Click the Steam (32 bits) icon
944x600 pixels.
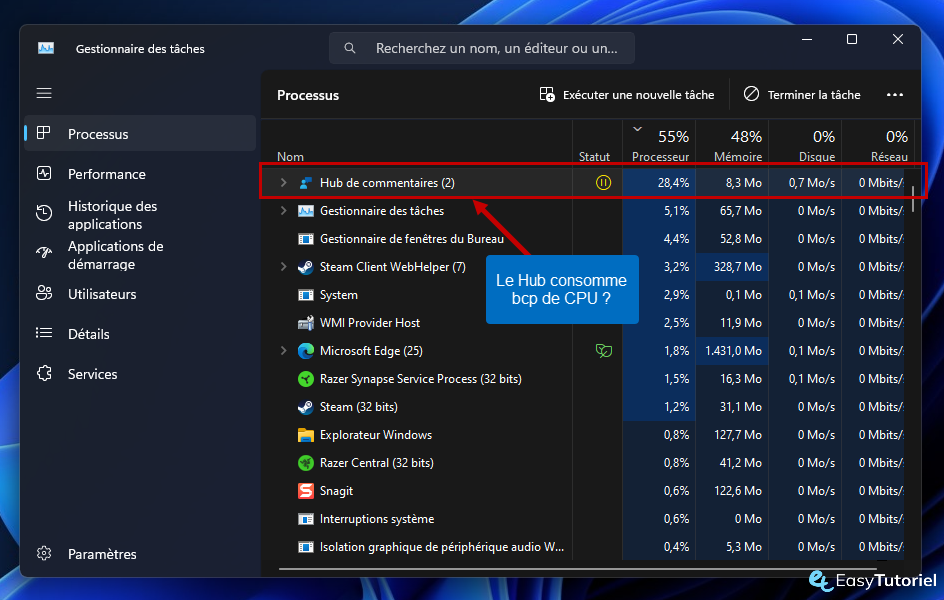(x=306, y=407)
